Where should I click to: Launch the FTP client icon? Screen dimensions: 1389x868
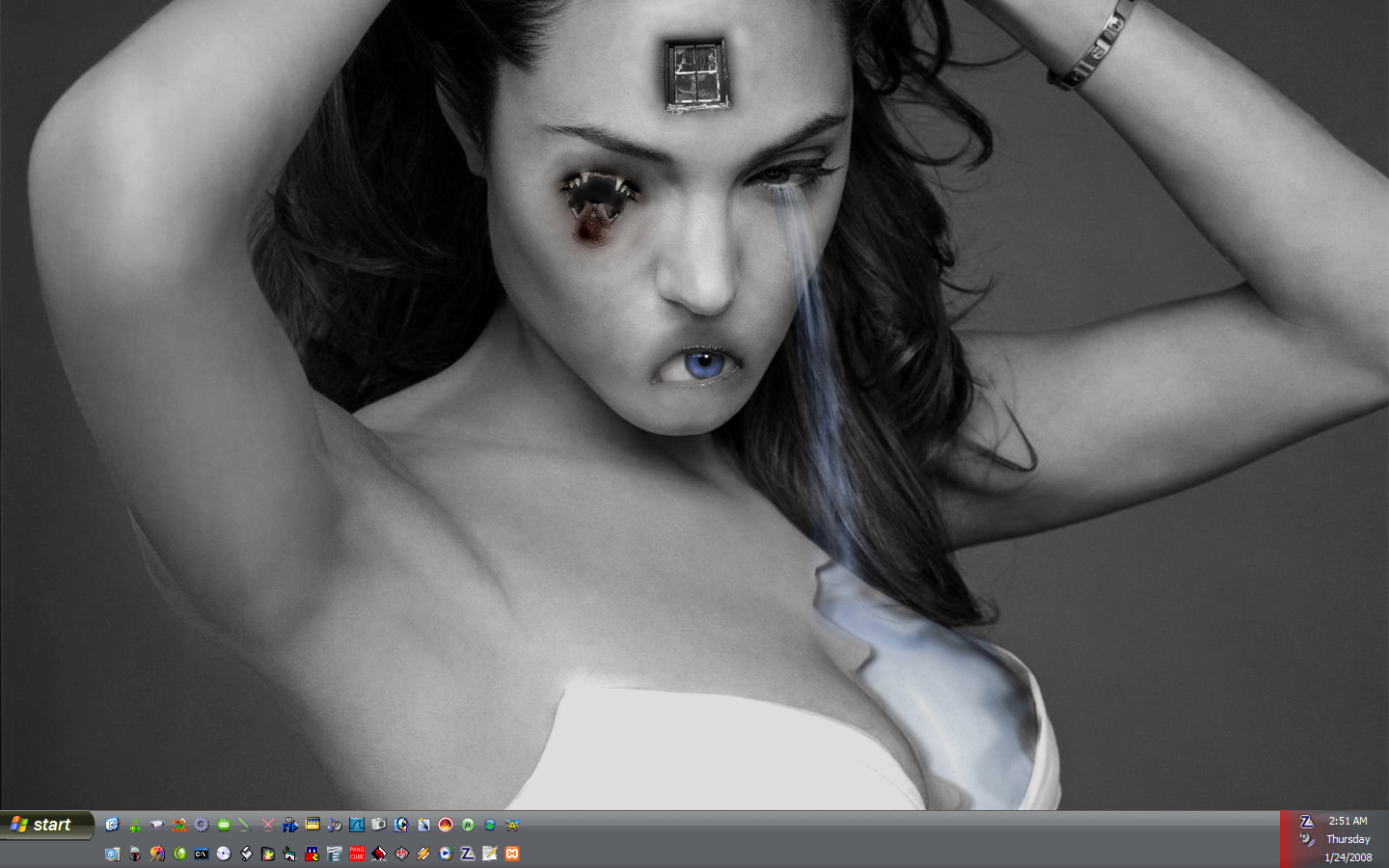(289, 825)
